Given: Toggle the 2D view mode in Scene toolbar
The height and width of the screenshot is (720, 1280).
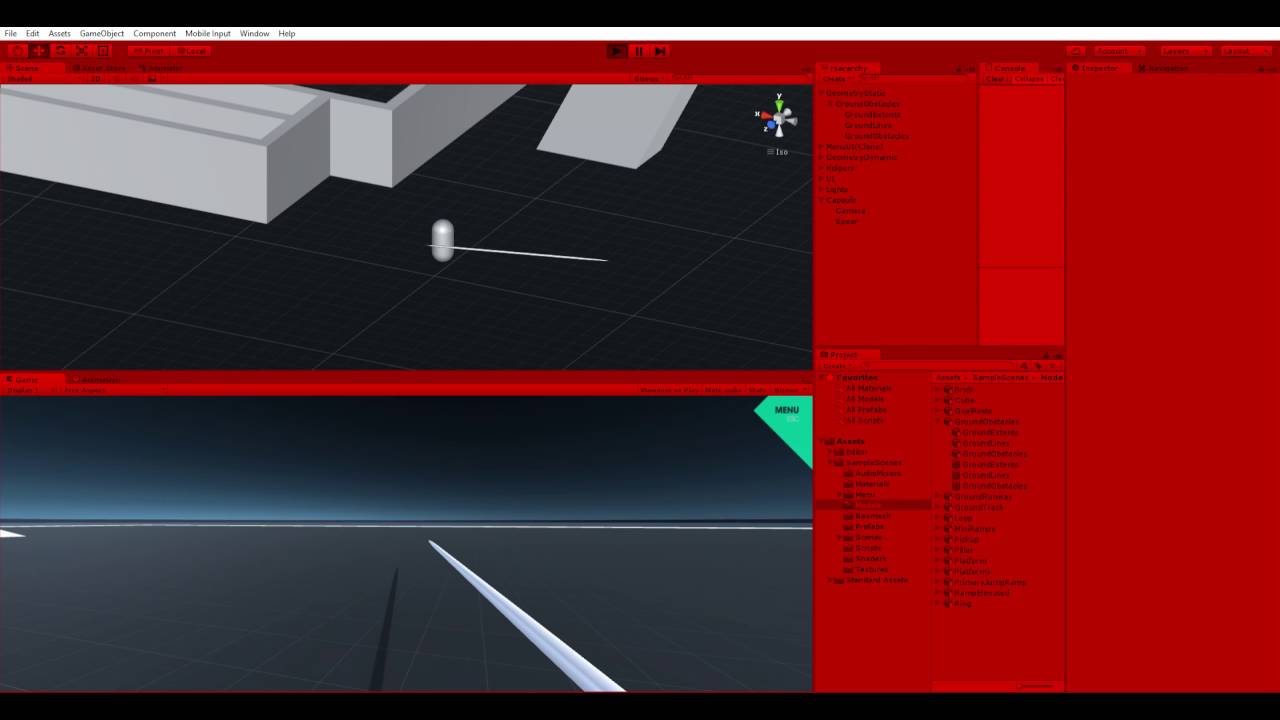Looking at the screenshot, I should 96,79.
